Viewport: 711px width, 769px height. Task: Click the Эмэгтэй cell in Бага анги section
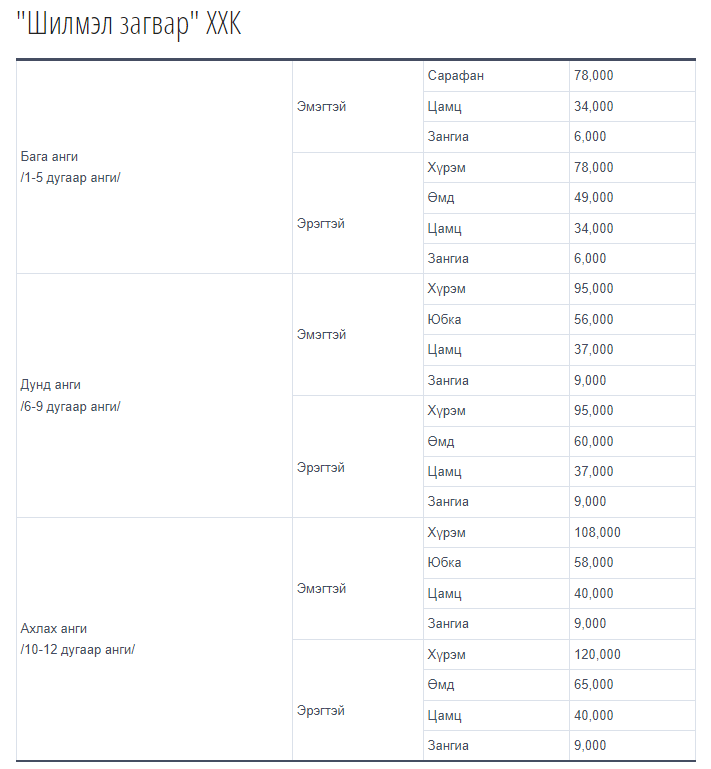click(358, 106)
